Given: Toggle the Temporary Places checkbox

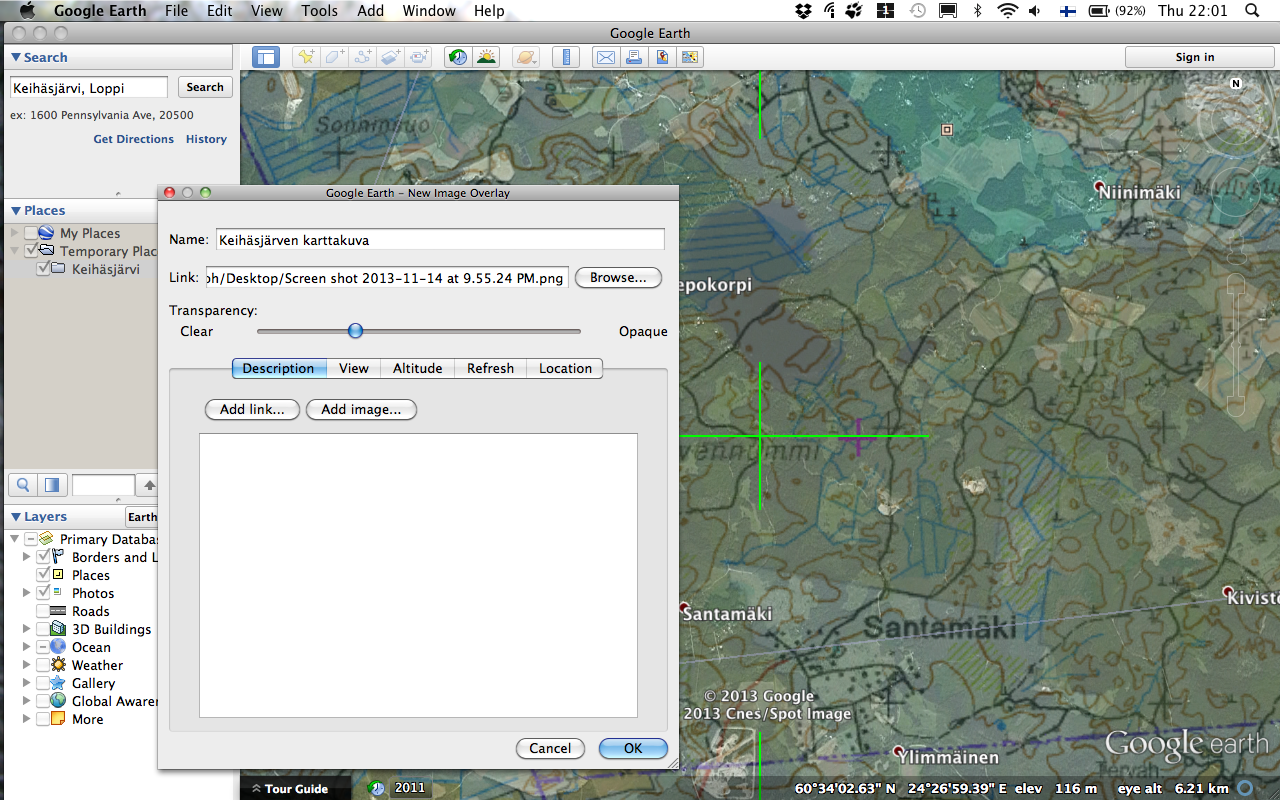Looking at the screenshot, I should pos(31,251).
